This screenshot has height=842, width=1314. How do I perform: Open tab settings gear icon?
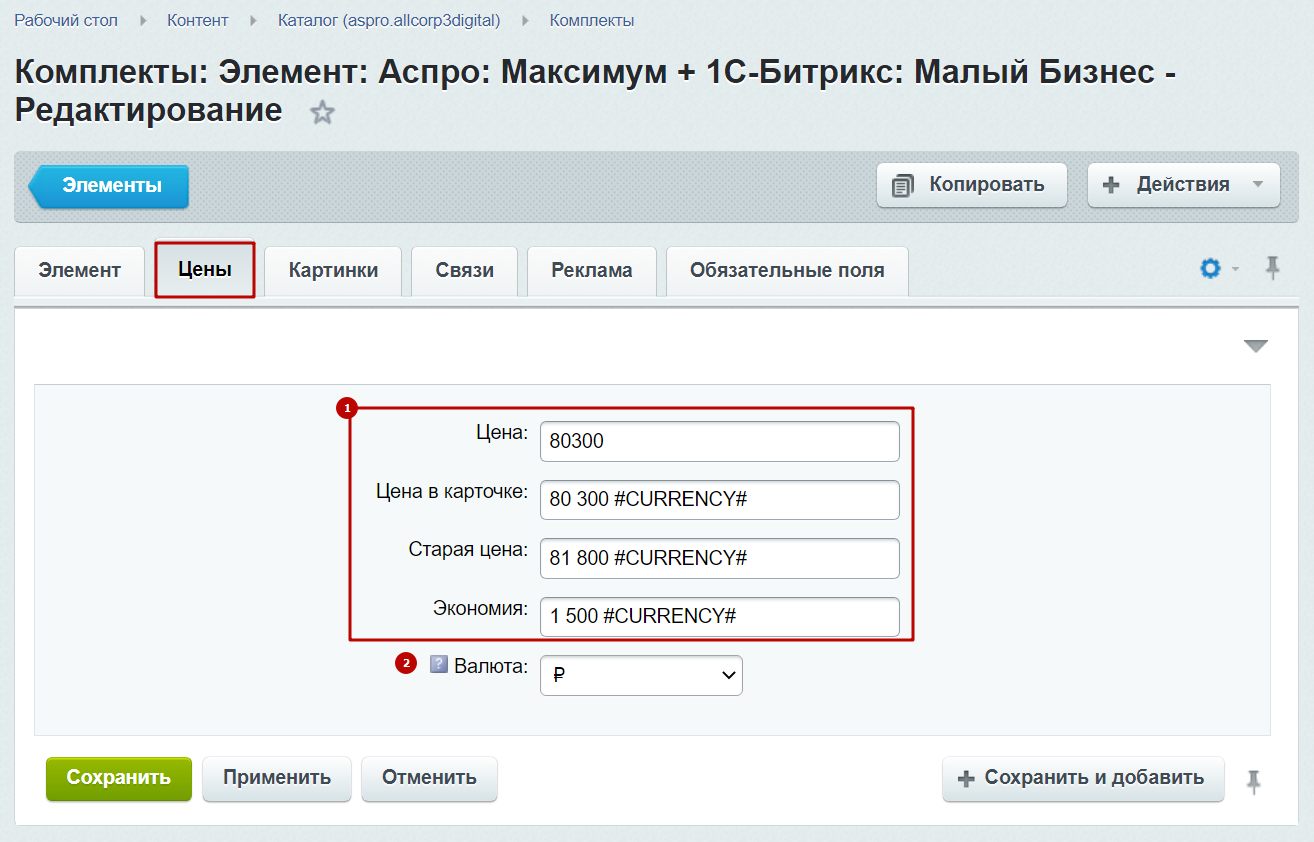coord(1211,268)
